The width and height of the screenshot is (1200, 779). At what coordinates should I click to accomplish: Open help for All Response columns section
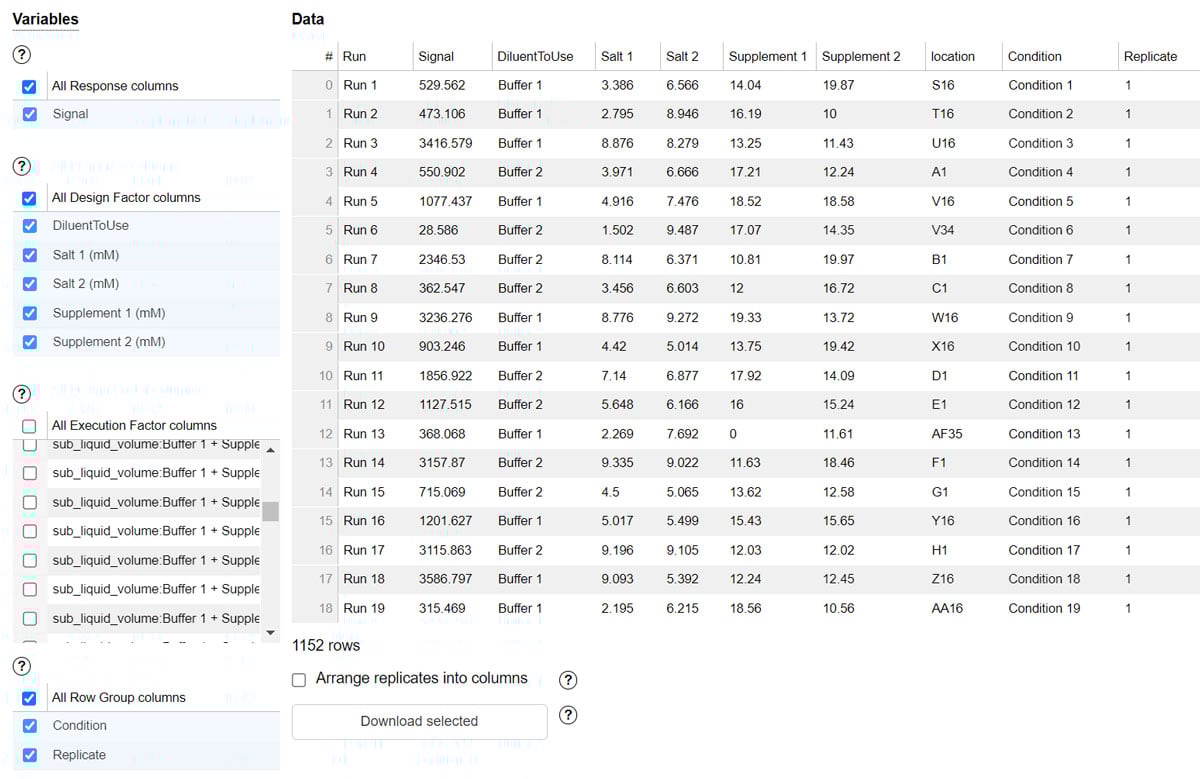(22, 55)
